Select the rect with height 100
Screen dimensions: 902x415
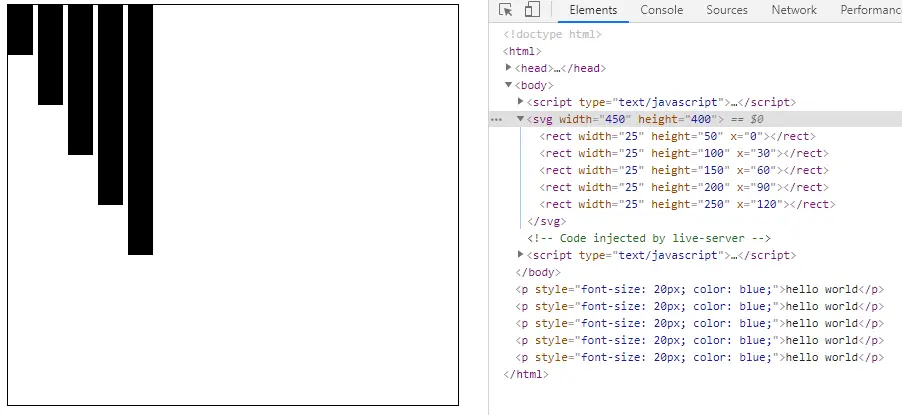(684, 153)
